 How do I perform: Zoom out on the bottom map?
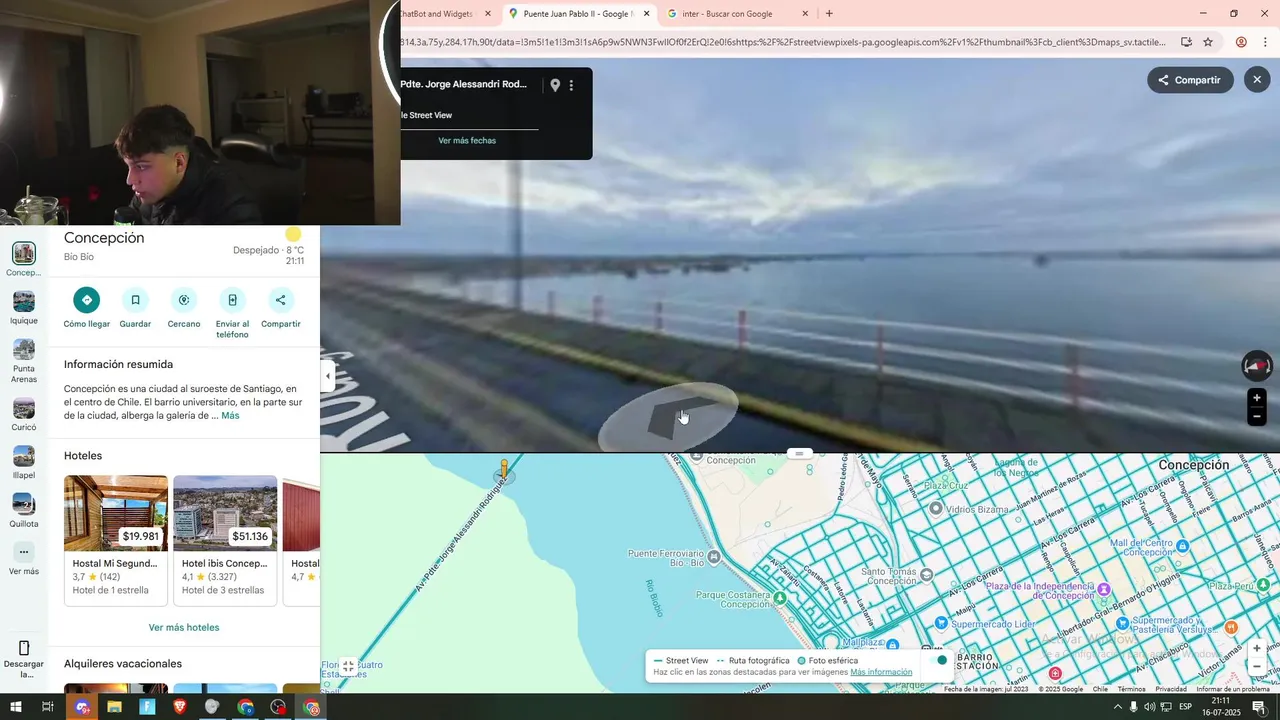click(x=1257, y=667)
